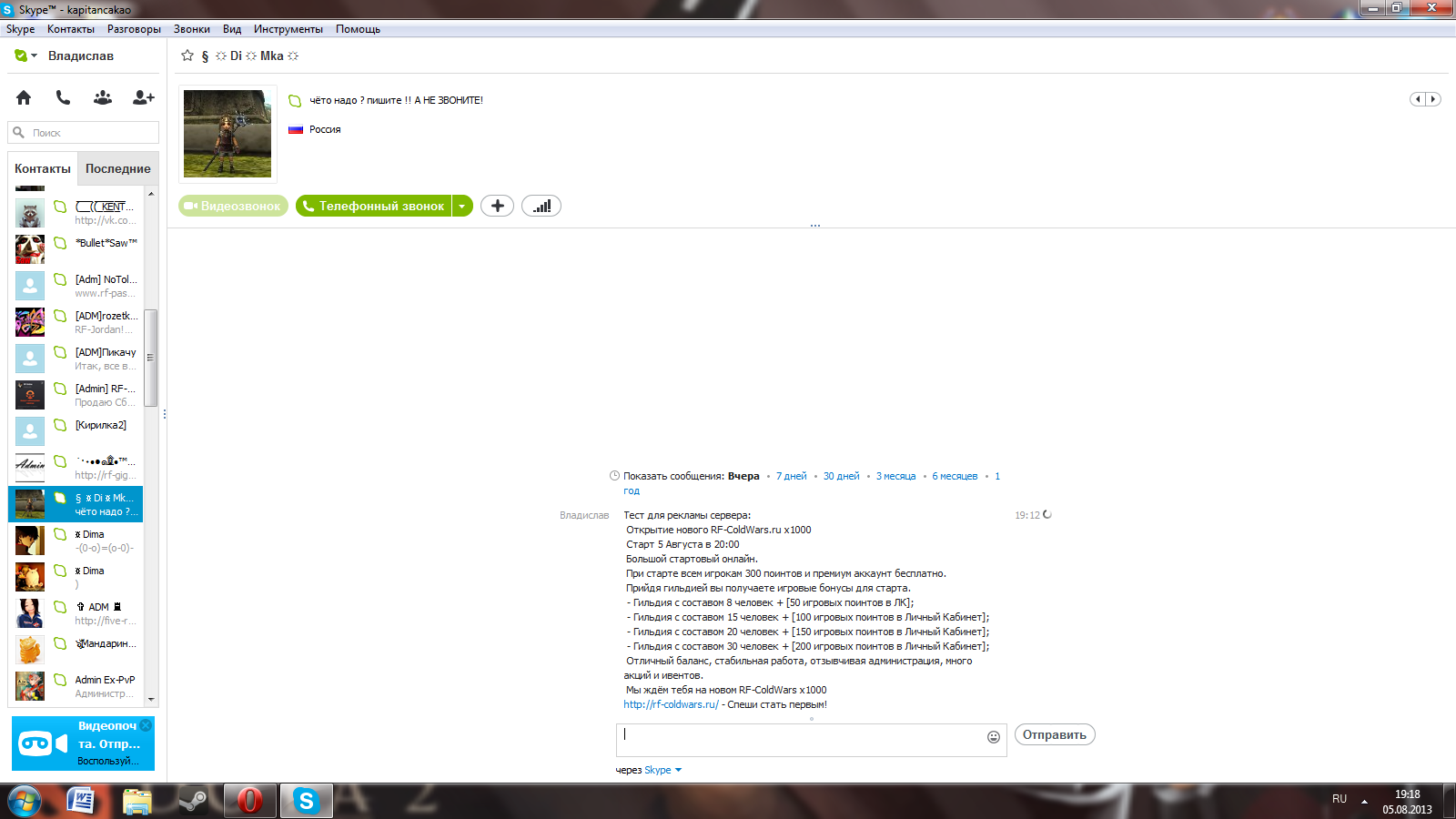Toggle favorite star for Di Mka
Viewport: 1456px width, 819px height.
[187, 56]
